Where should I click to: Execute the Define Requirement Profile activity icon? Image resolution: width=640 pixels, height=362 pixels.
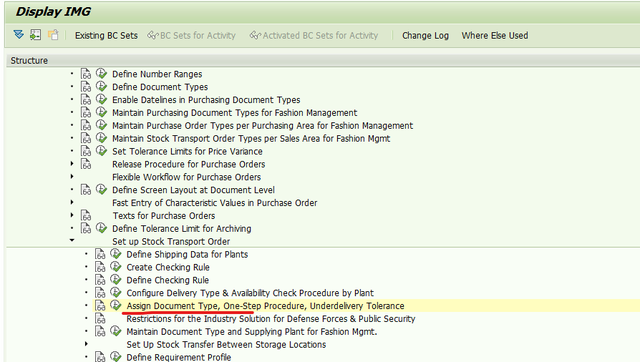116,357
